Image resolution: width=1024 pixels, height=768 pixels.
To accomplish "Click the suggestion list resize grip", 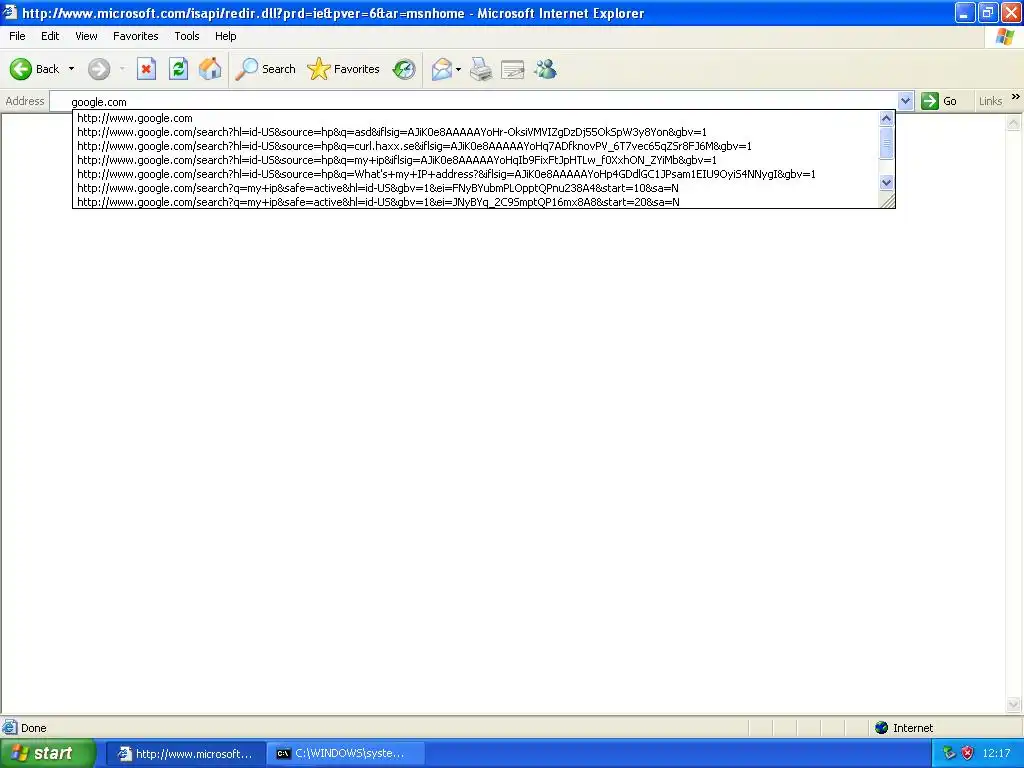I will click(x=888, y=201).
